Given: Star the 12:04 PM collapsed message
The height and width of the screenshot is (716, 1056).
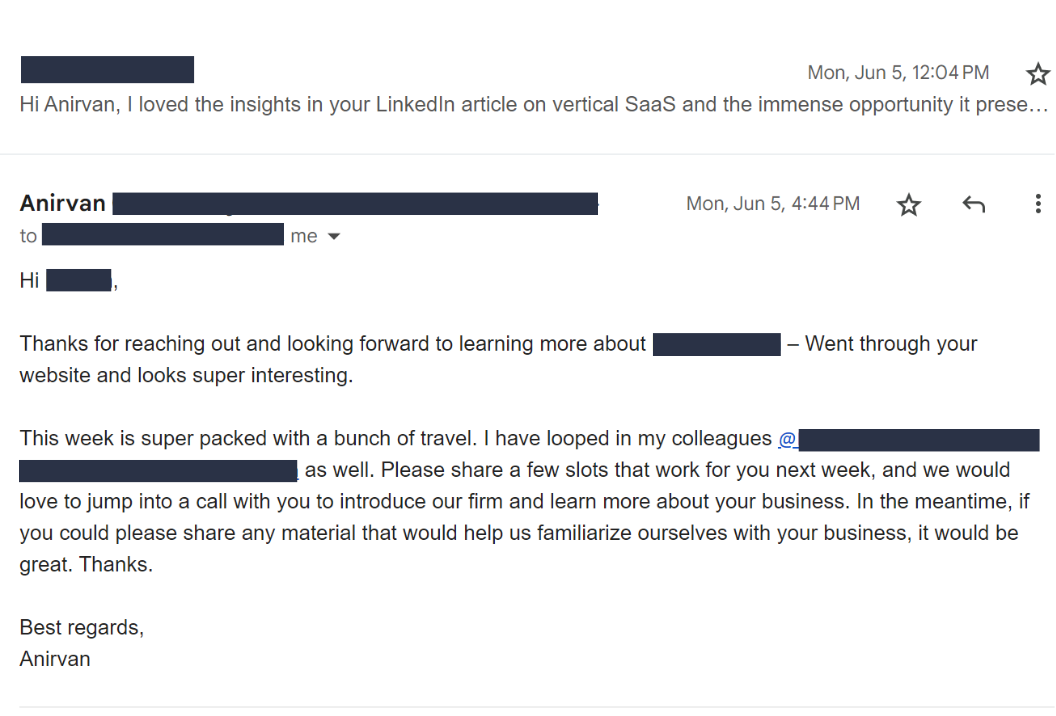Looking at the screenshot, I should point(1038,74).
